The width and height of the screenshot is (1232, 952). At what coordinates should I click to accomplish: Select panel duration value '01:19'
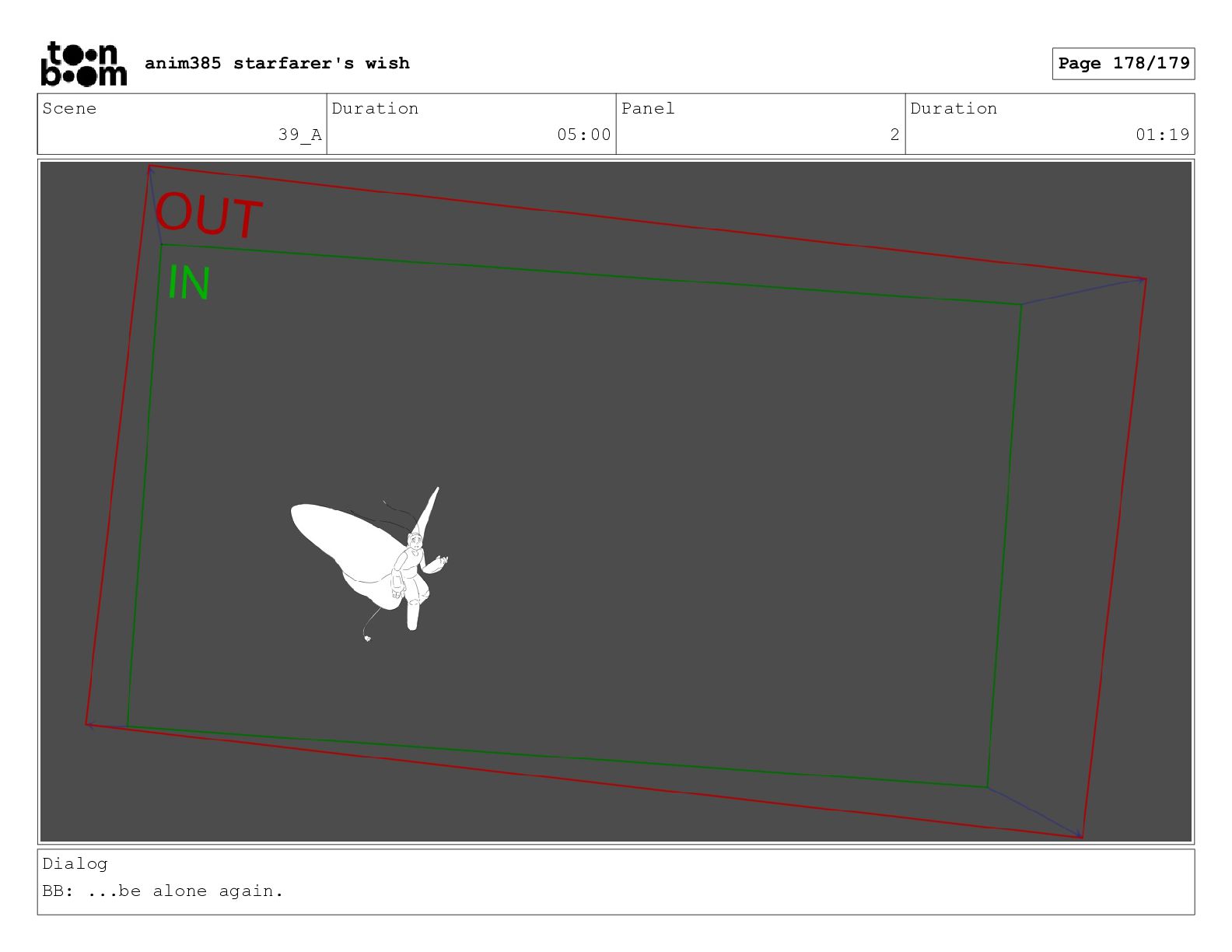click(x=1163, y=135)
